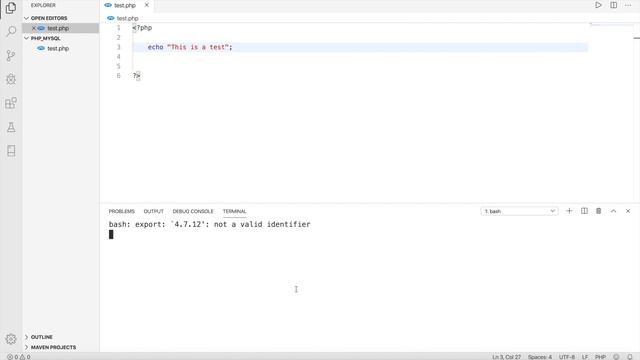Open the feedback smiley in the status bar
The width and height of the screenshot is (640, 360).
(x=616, y=357)
